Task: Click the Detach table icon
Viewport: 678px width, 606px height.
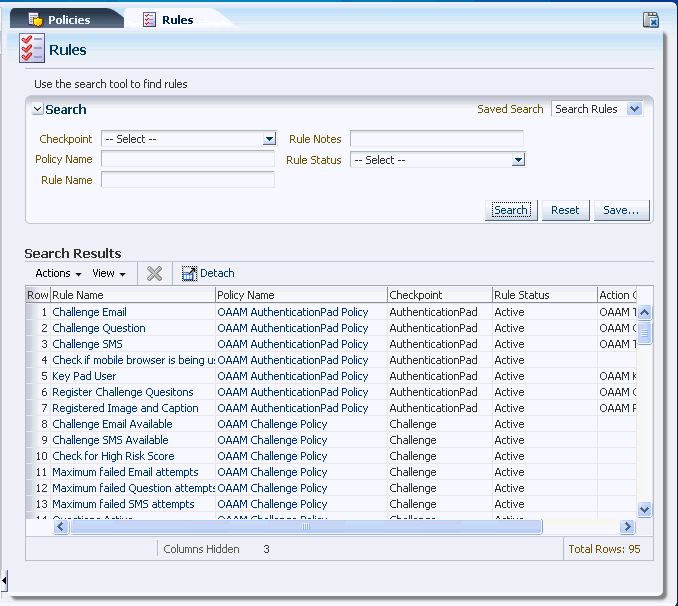Action: [x=189, y=273]
